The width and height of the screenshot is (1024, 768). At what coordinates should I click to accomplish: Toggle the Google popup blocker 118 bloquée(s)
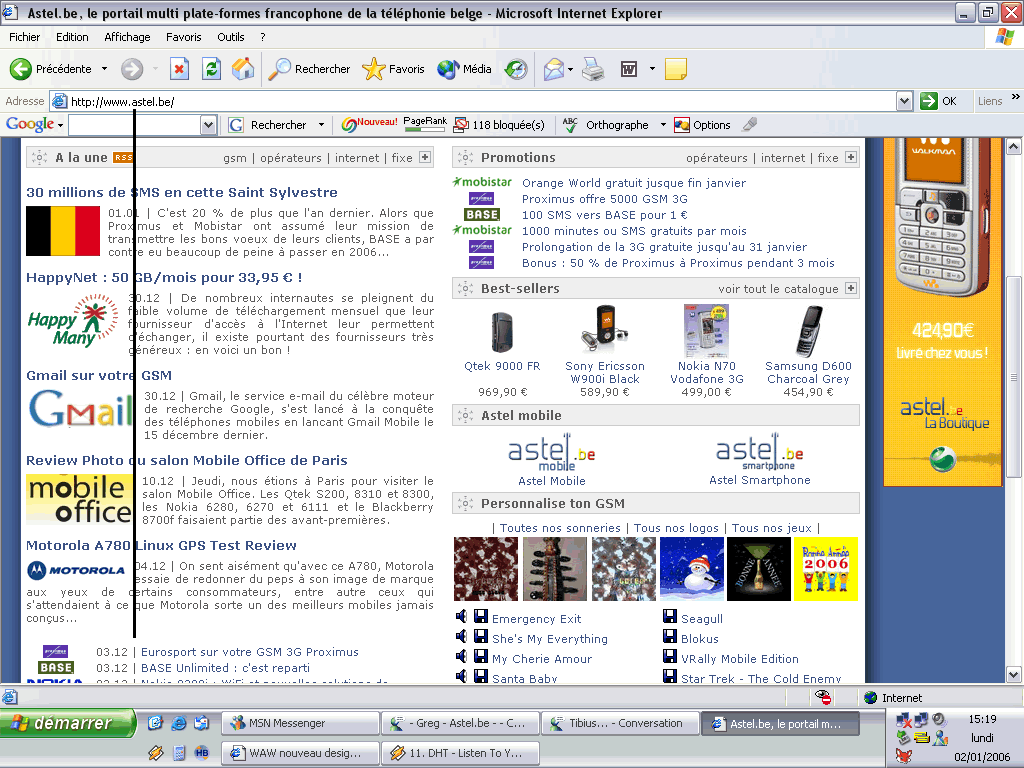click(x=499, y=125)
